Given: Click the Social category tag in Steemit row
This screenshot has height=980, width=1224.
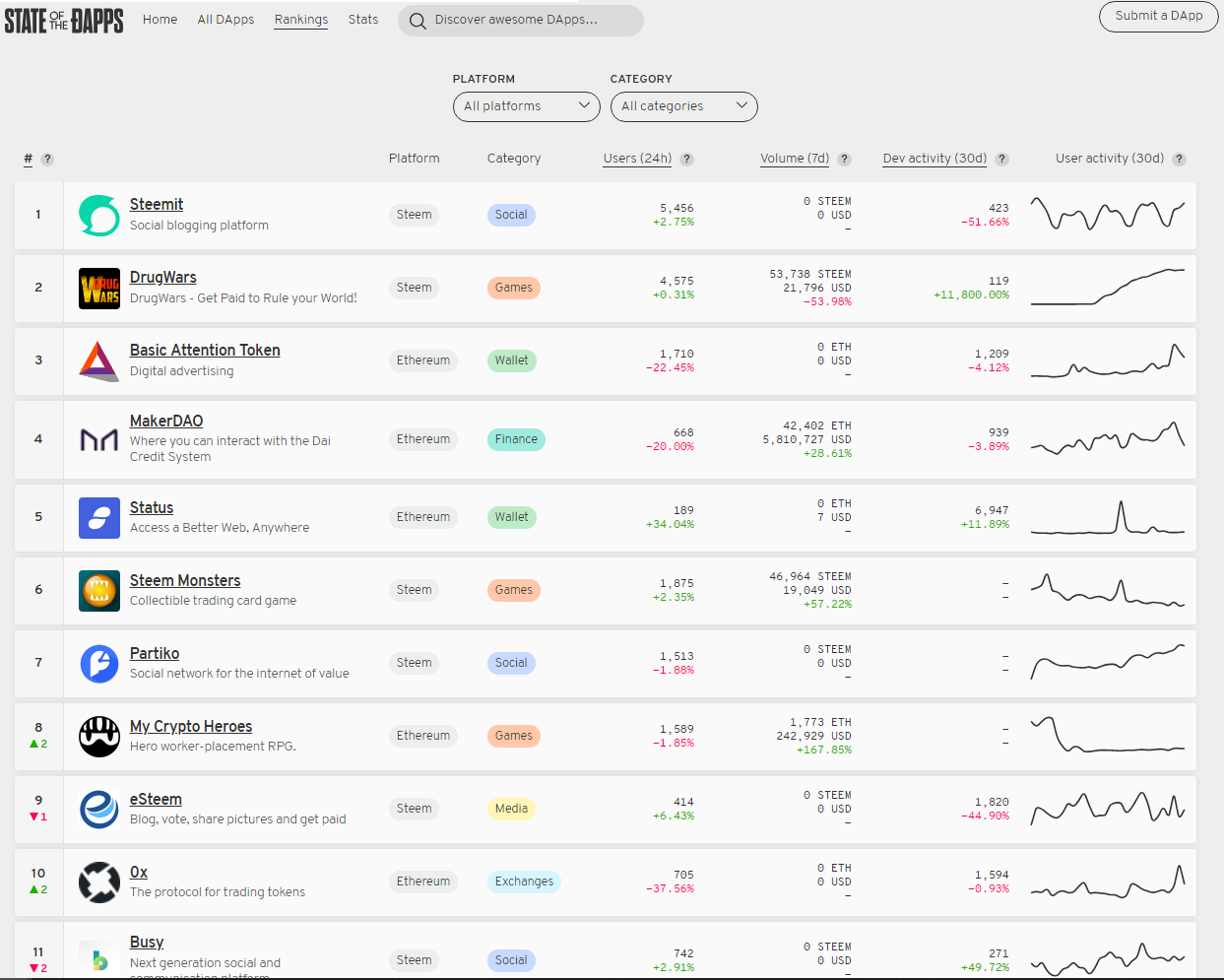Looking at the screenshot, I should [x=511, y=215].
